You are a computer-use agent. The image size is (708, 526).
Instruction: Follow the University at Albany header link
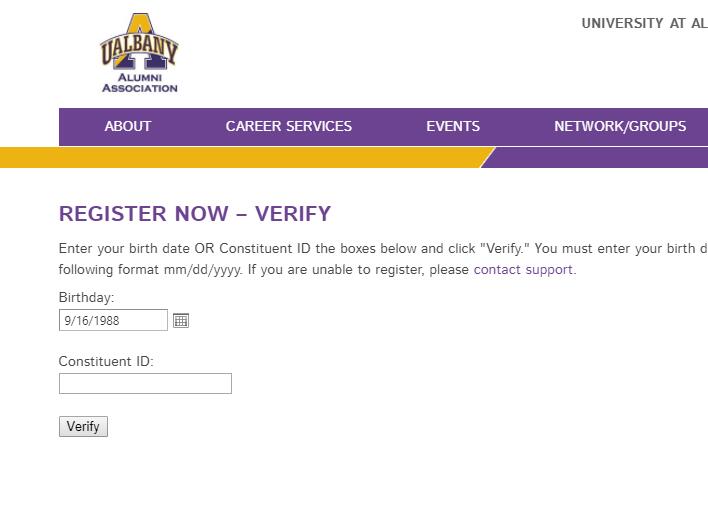click(x=644, y=23)
